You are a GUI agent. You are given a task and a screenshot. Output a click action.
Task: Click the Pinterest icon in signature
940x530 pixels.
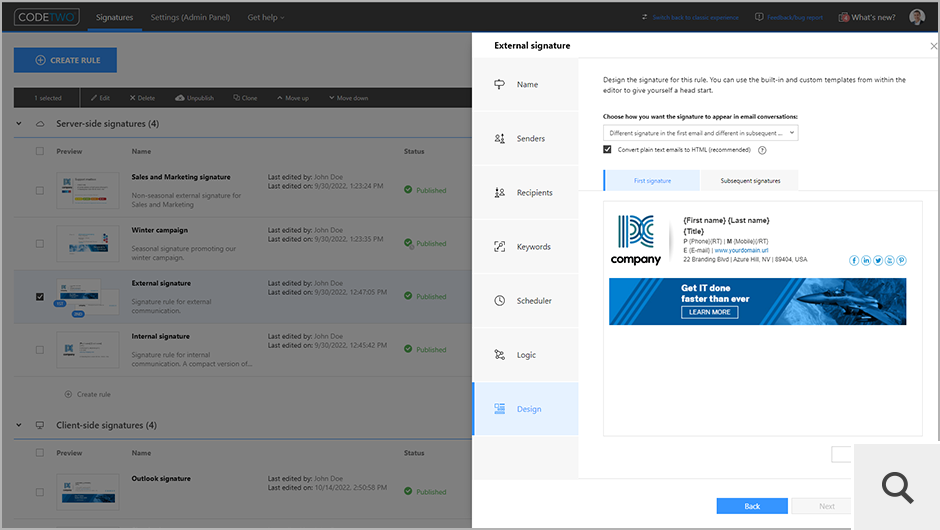[901, 260]
